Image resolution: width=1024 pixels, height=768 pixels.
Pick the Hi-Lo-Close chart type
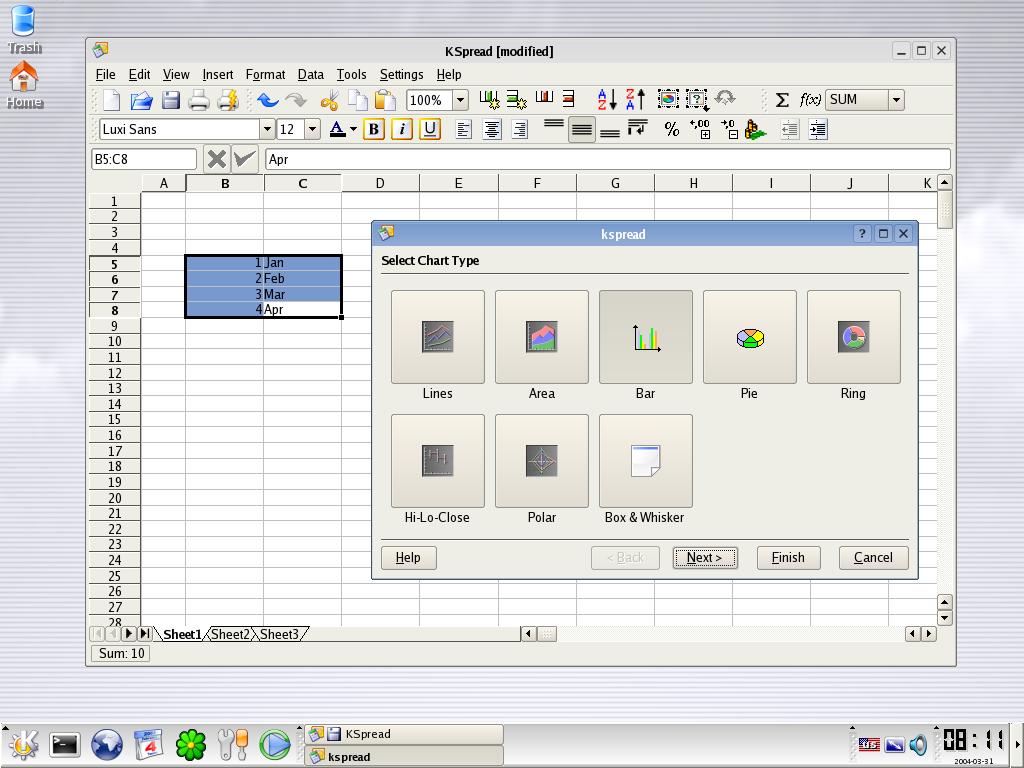[438, 461]
